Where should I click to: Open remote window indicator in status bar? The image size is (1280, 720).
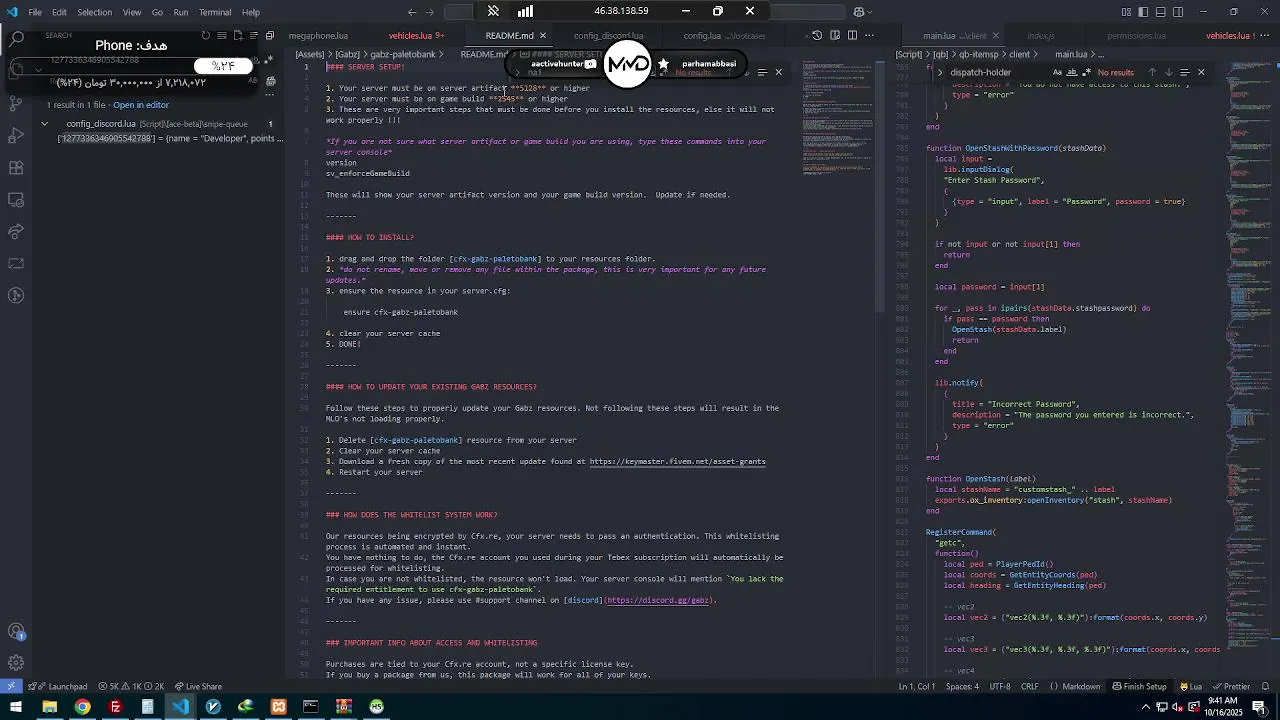pyautogui.click(x=11, y=686)
